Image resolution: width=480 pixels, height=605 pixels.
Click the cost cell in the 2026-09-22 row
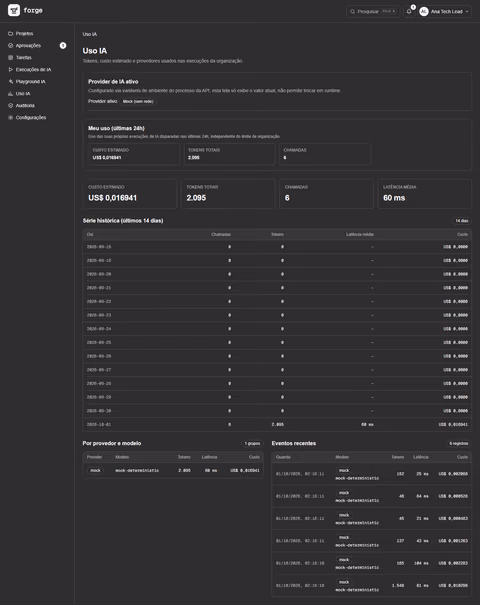pos(455,301)
